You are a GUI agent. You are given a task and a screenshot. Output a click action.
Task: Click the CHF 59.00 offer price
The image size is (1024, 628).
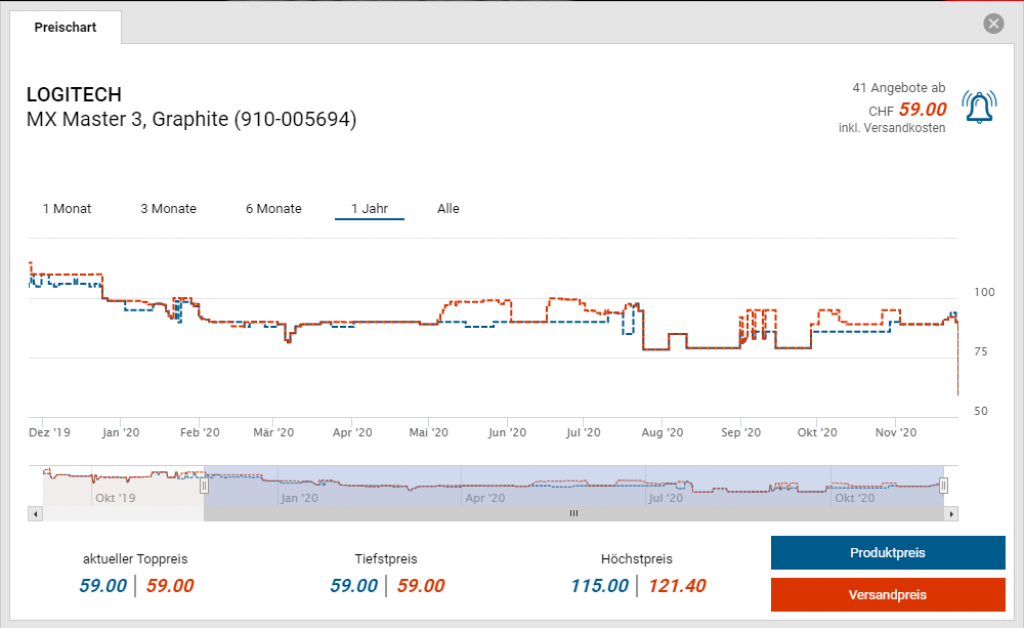(921, 110)
